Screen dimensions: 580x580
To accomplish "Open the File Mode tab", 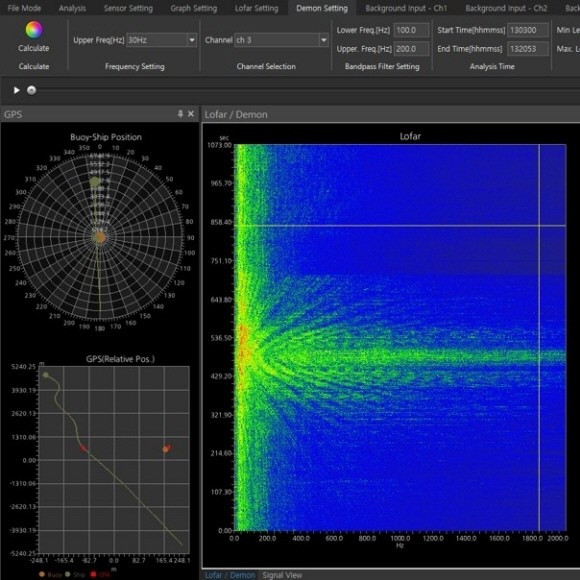I will pyautogui.click(x=24, y=8).
